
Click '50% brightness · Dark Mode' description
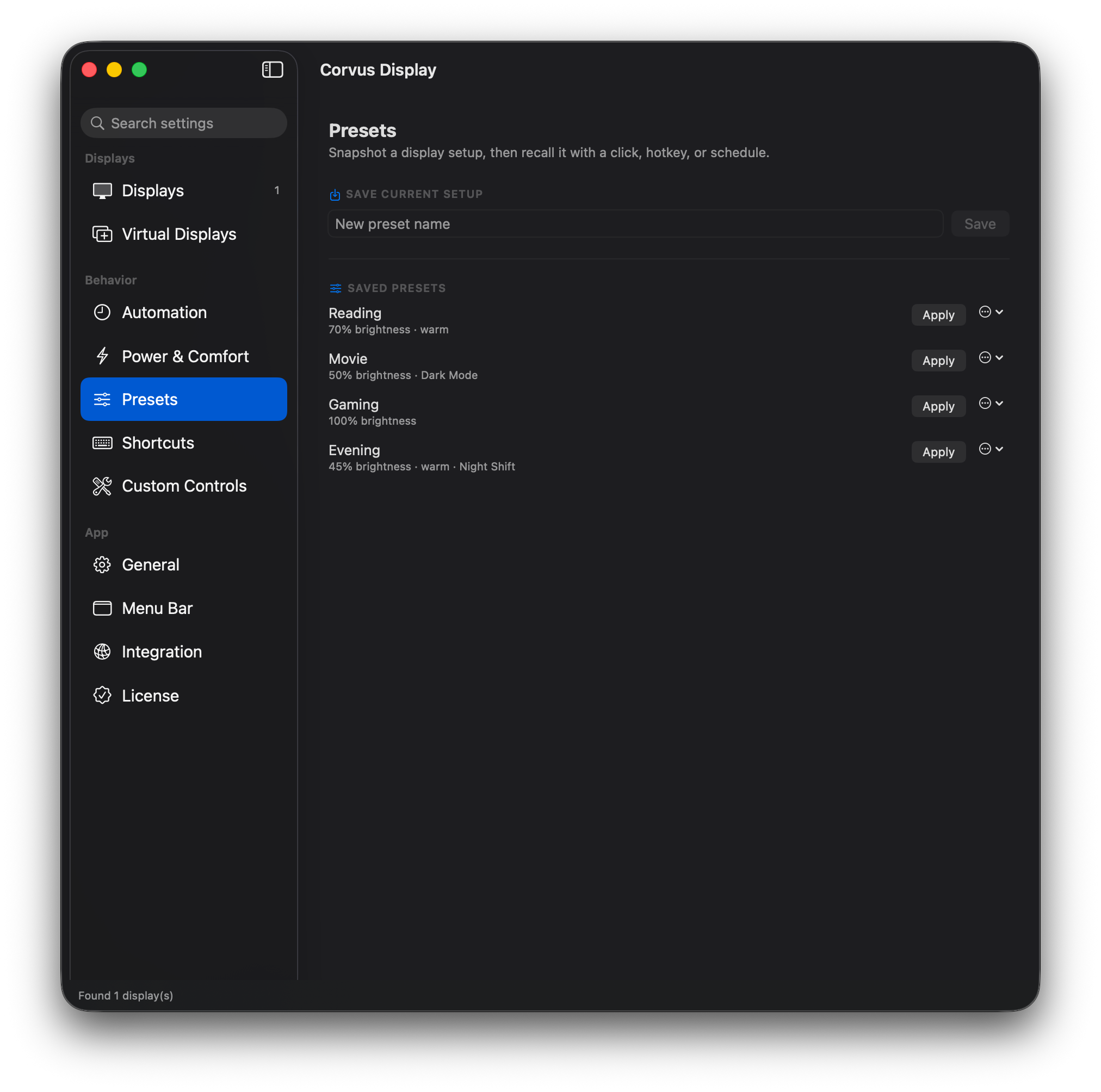click(x=404, y=375)
